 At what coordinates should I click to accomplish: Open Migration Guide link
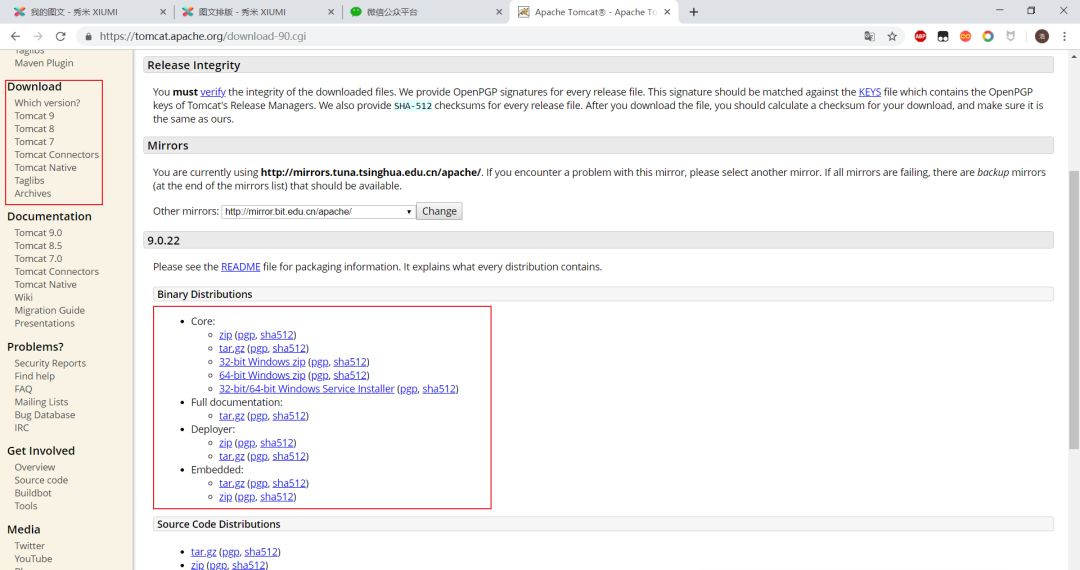coord(50,310)
